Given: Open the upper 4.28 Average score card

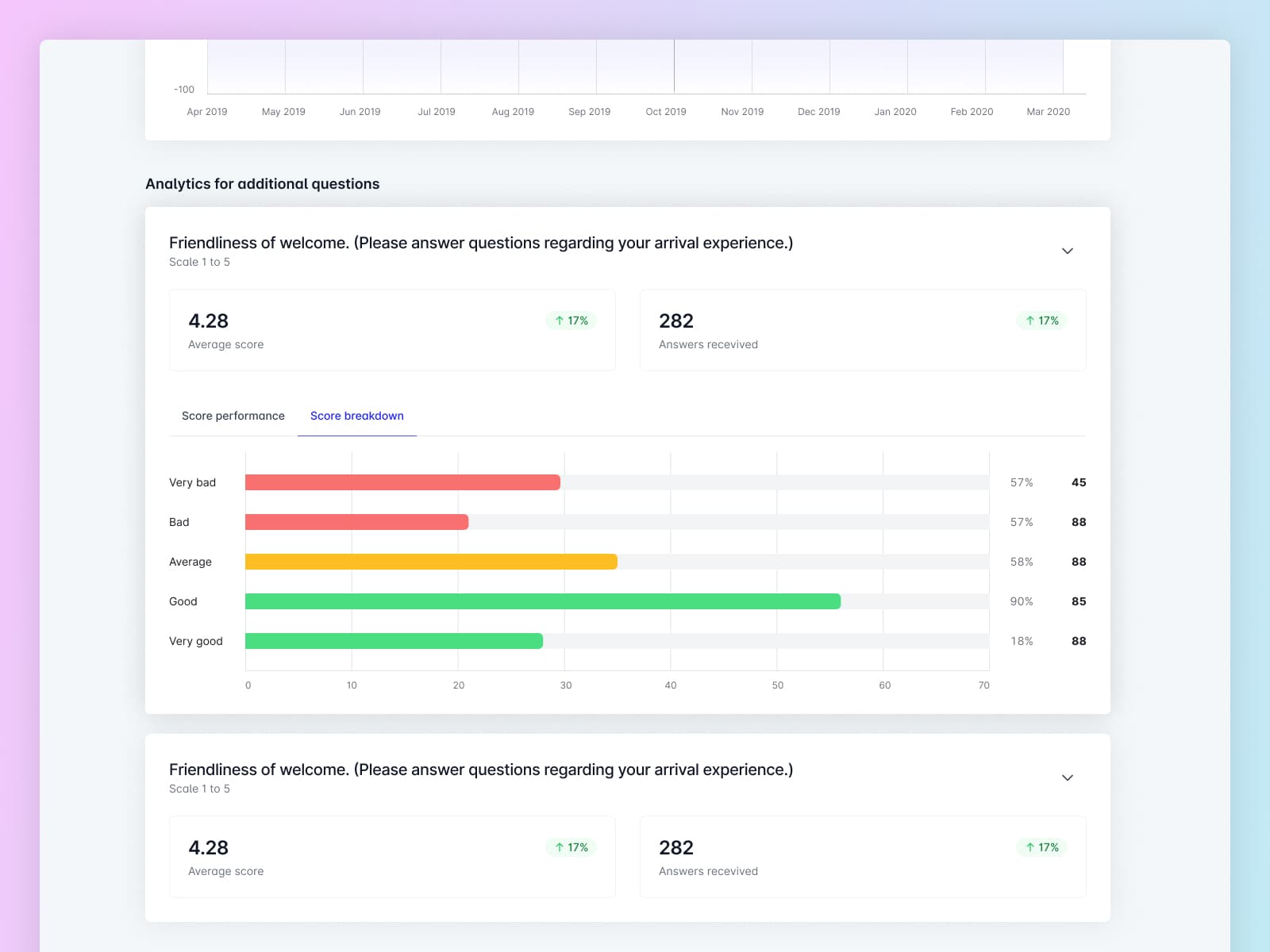Looking at the screenshot, I should (392, 330).
